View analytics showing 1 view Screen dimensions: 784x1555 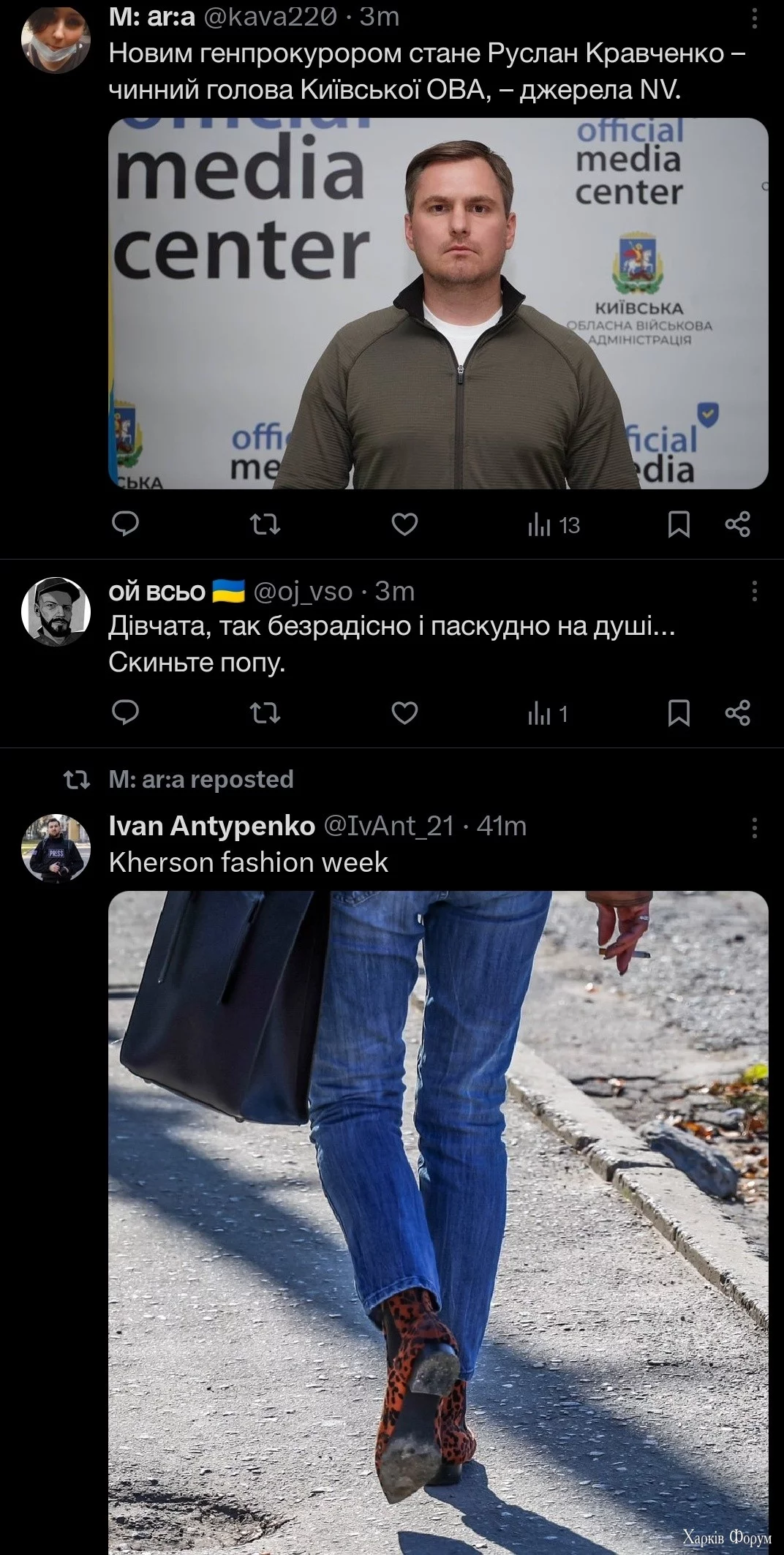coord(548,714)
